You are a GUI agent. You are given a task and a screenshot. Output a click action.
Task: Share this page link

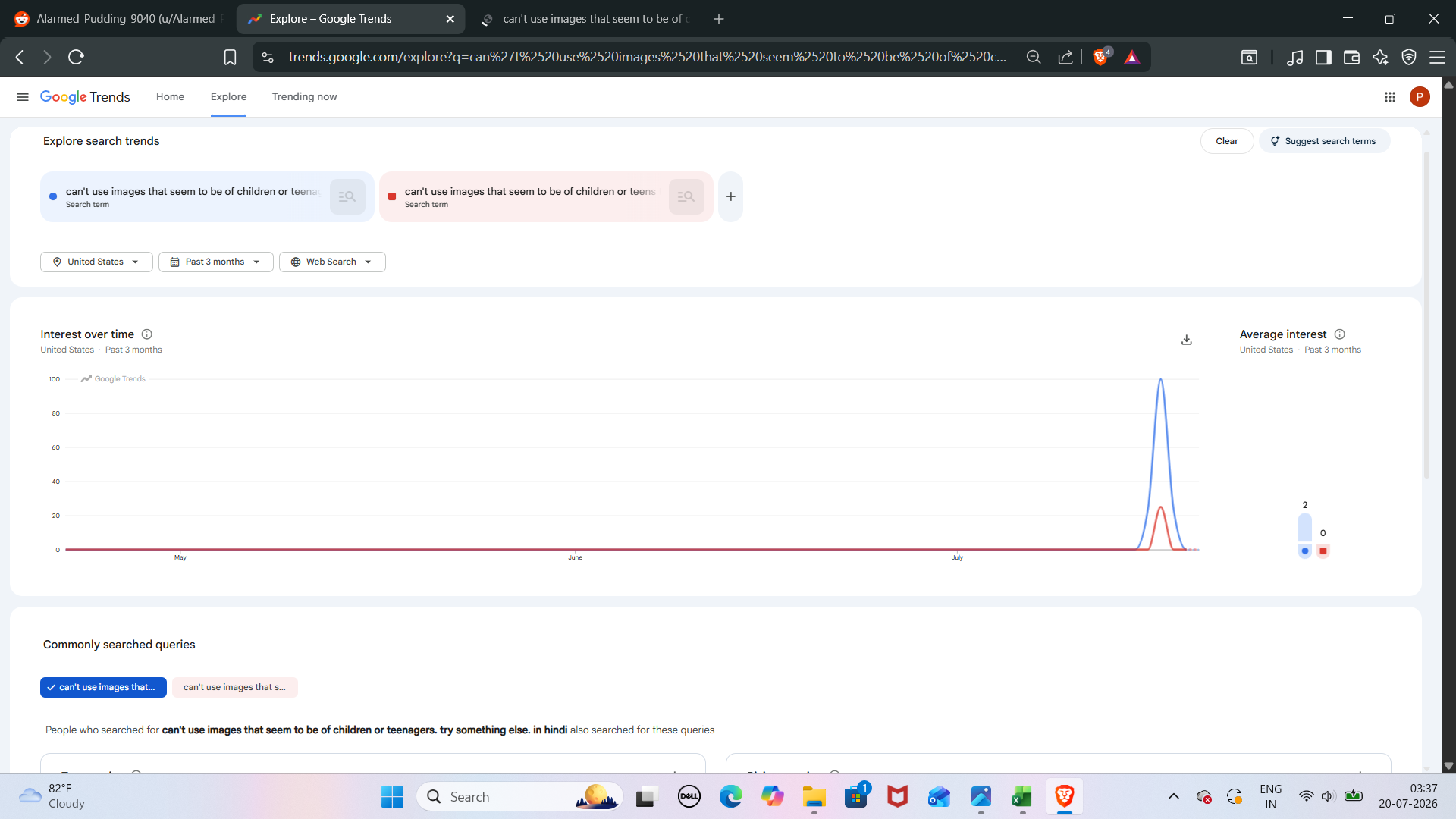(x=1065, y=57)
